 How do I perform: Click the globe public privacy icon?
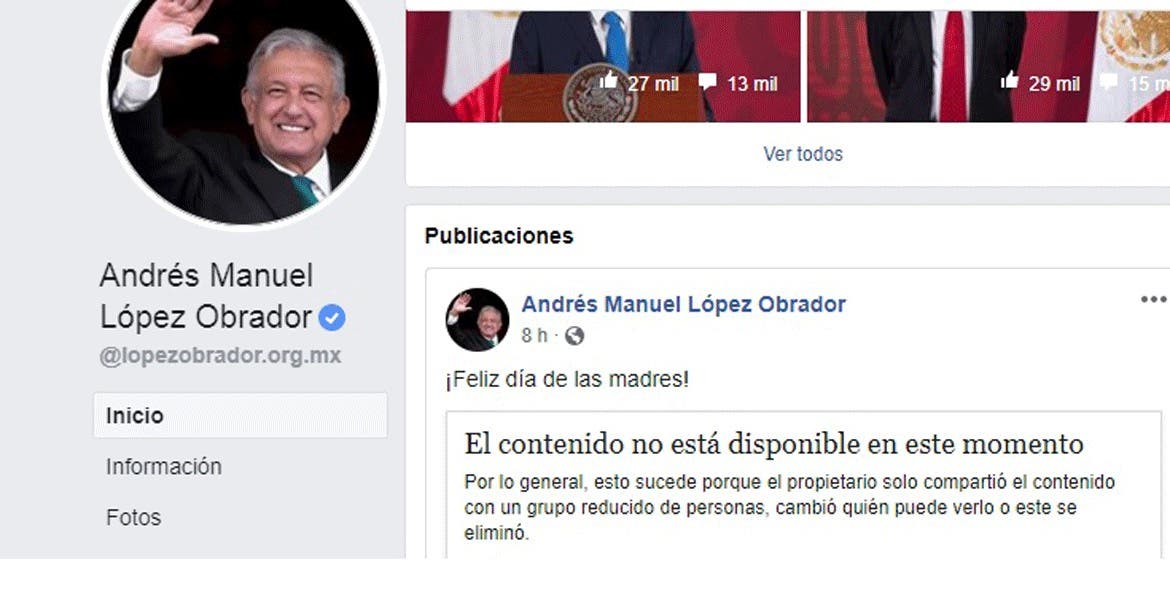574,337
